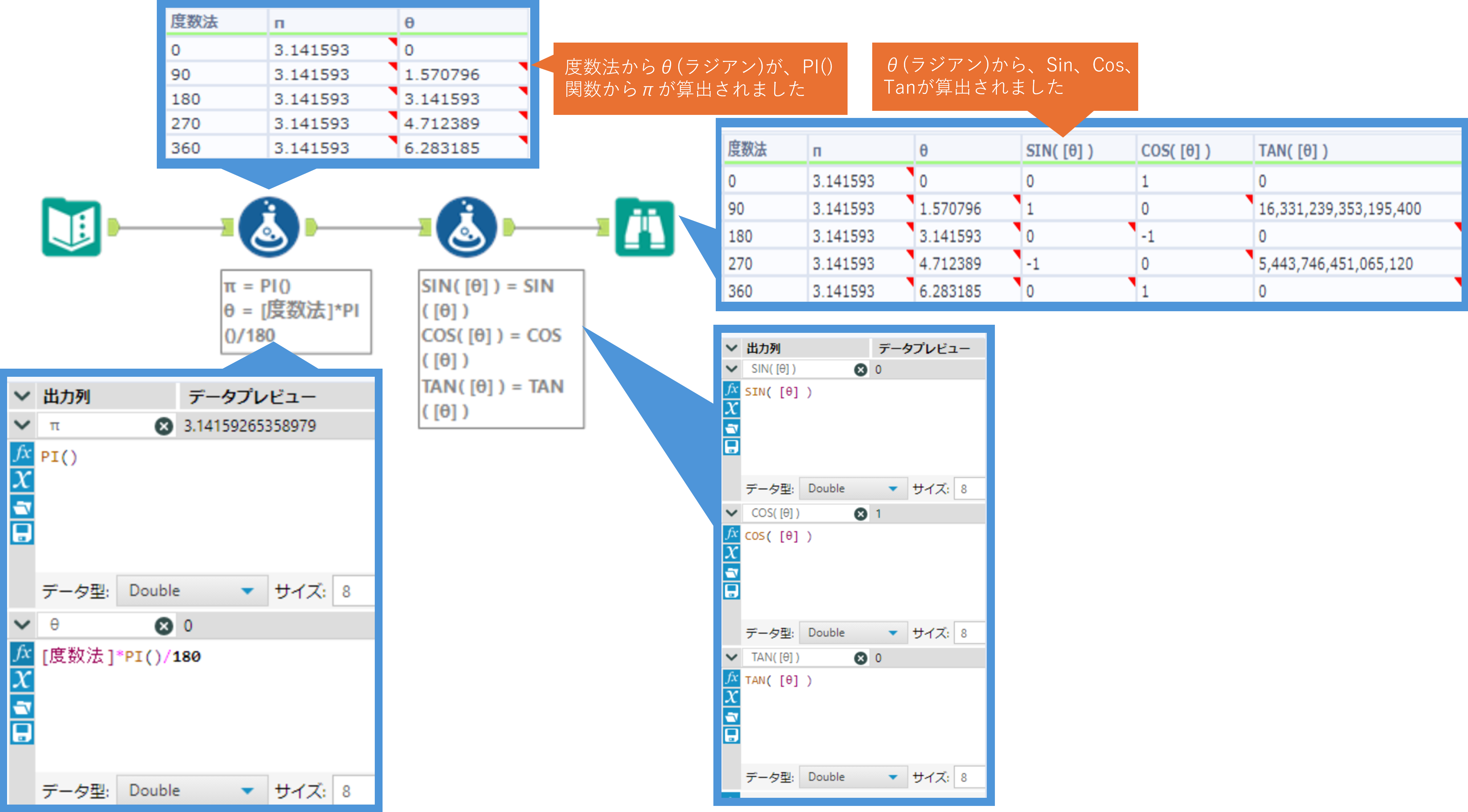Remove the π output column with X button
Screen dimensions: 1468x812
pos(164,426)
